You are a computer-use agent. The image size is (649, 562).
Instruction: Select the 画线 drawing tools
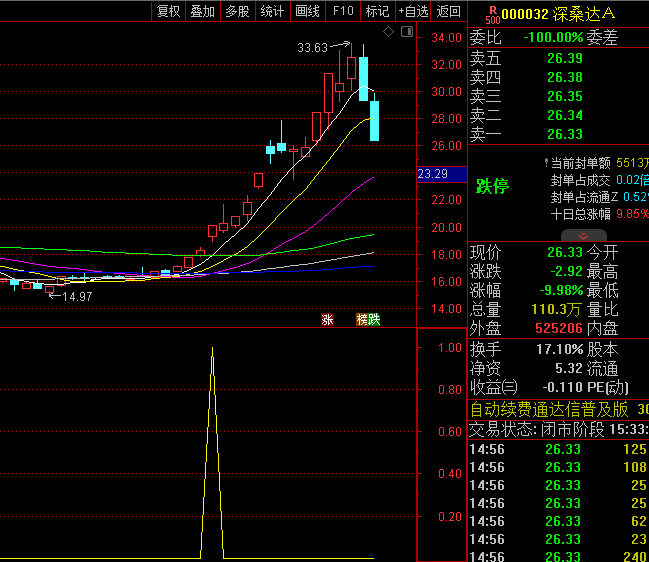[x=307, y=11]
